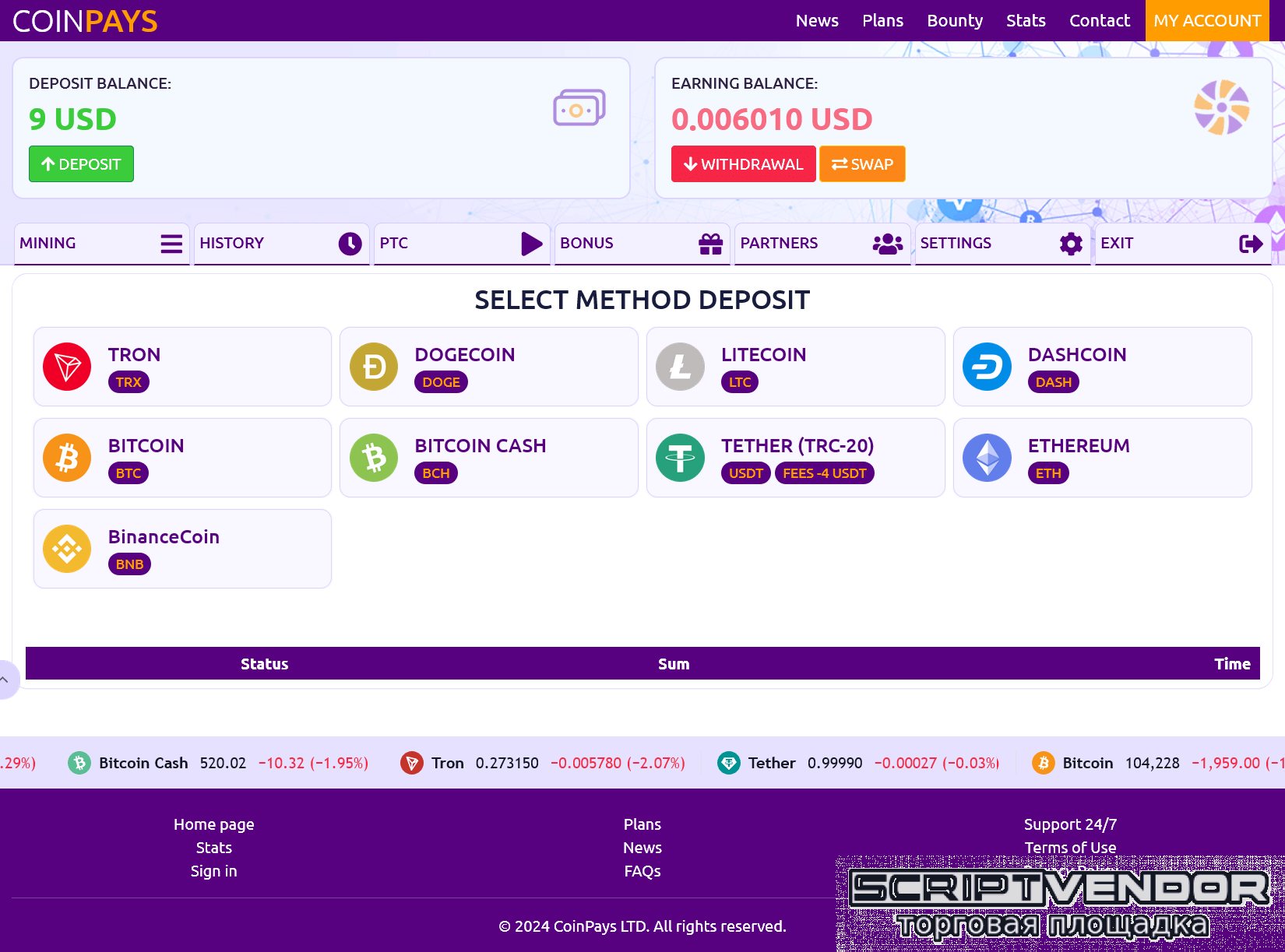1285x952 pixels.
Task: Click the Bonus gift icon
Action: [x=711, y=244]
